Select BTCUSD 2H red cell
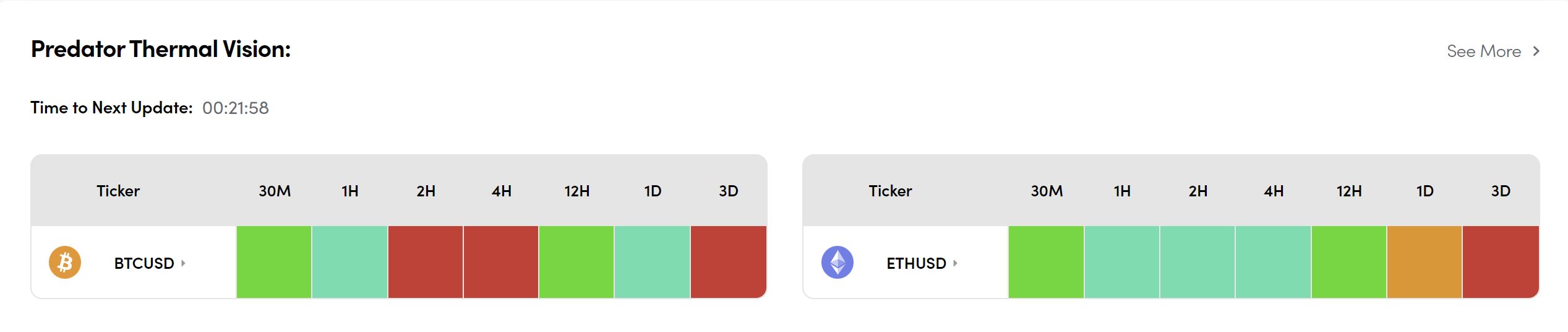The image size is (1568, 332). point(426,262)
